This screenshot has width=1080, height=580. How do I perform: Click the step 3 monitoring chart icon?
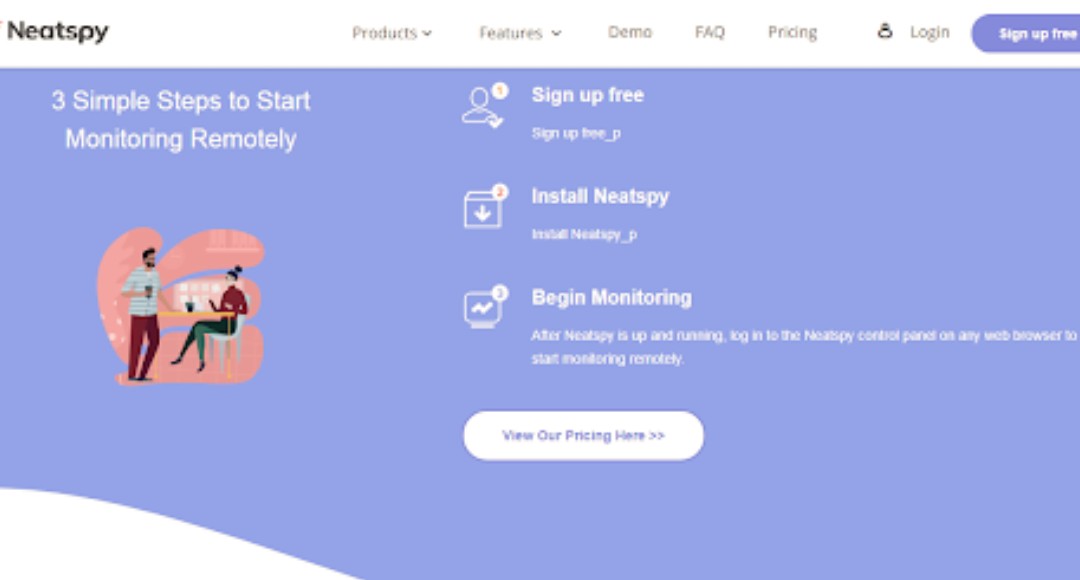click(x=481, y=310)
